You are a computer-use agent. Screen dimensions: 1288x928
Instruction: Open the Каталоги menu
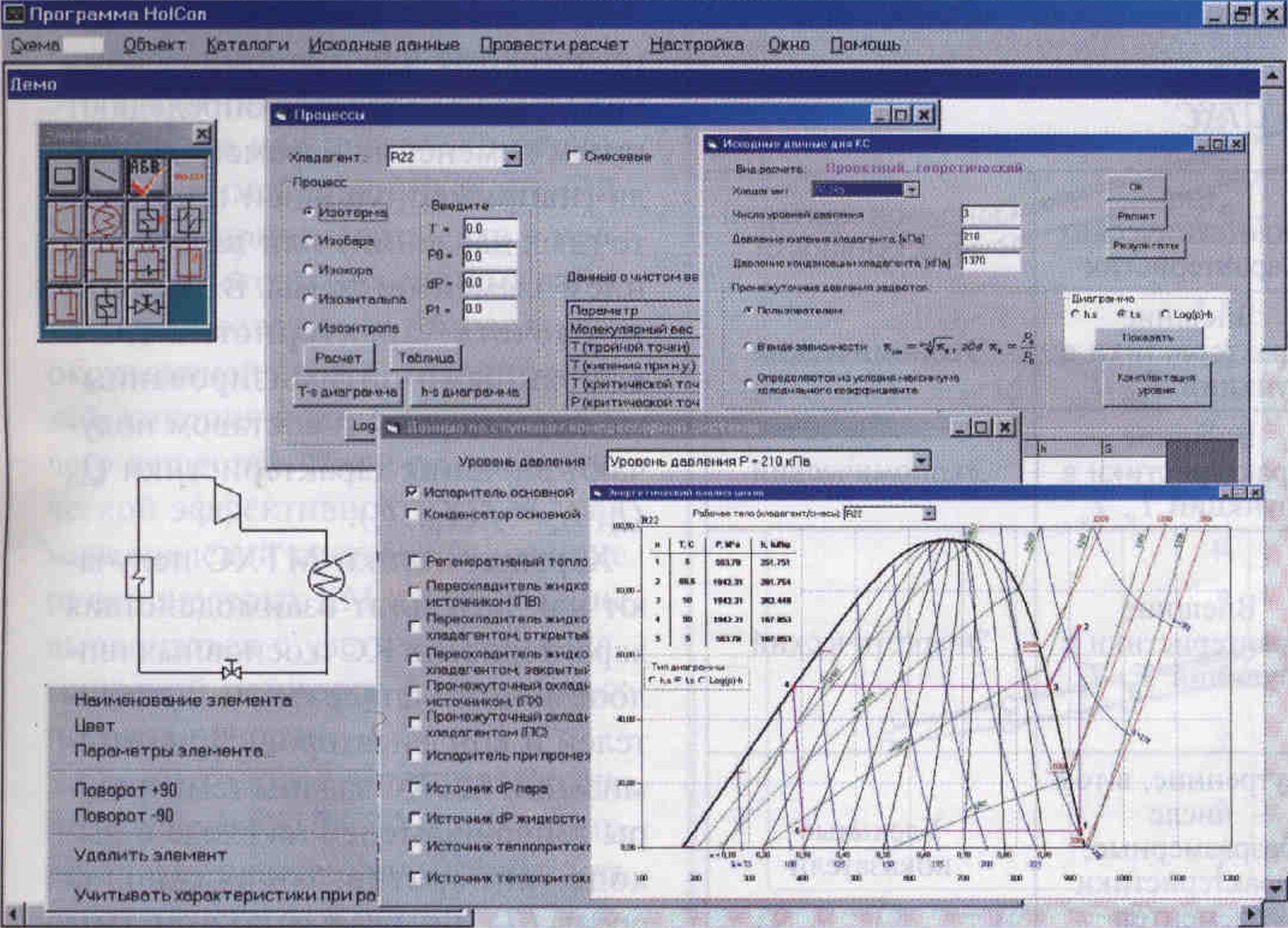(248, 45)
